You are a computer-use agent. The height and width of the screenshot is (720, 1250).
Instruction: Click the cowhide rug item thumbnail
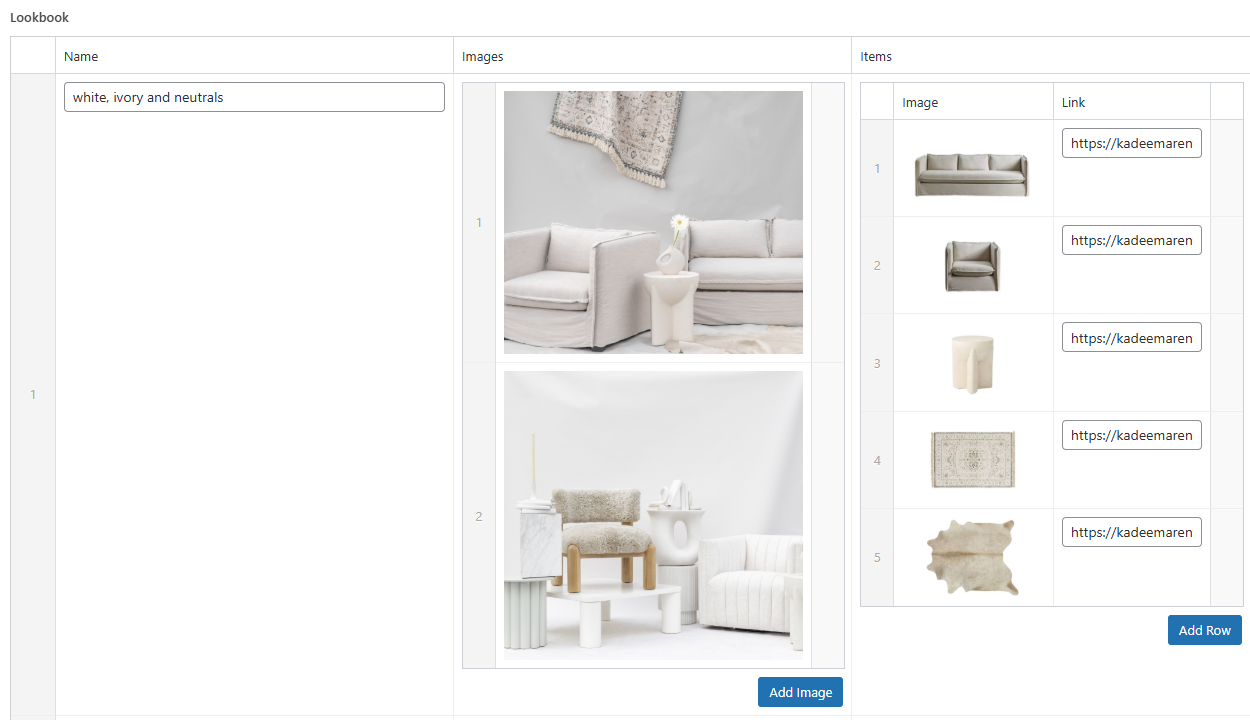pyautogui.click(x=971, y=557)
